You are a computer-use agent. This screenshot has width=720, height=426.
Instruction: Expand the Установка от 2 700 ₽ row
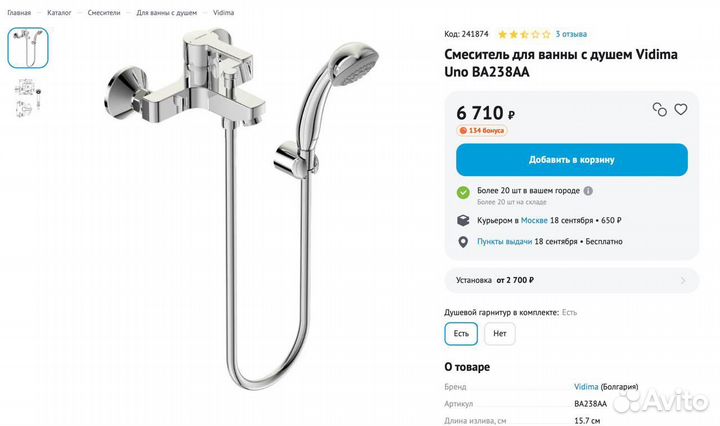pos(571,280)
